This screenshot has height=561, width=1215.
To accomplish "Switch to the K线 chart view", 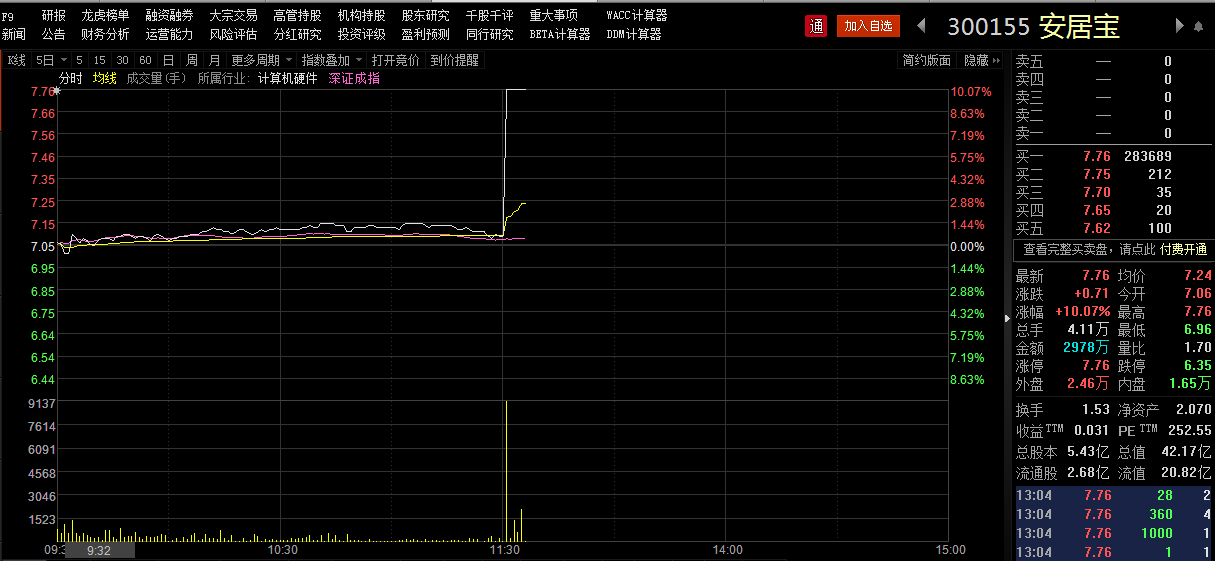I will pos(16,61).
